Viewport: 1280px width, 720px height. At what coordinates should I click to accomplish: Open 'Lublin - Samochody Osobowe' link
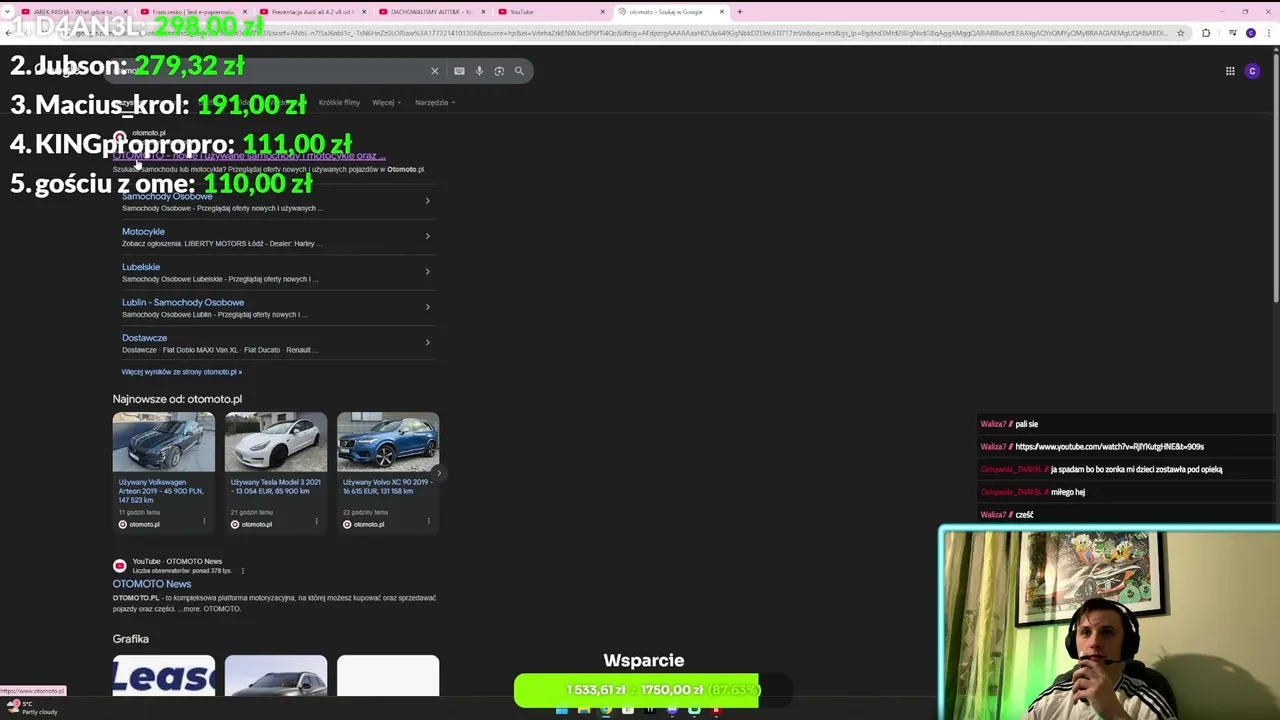point(183,302)
